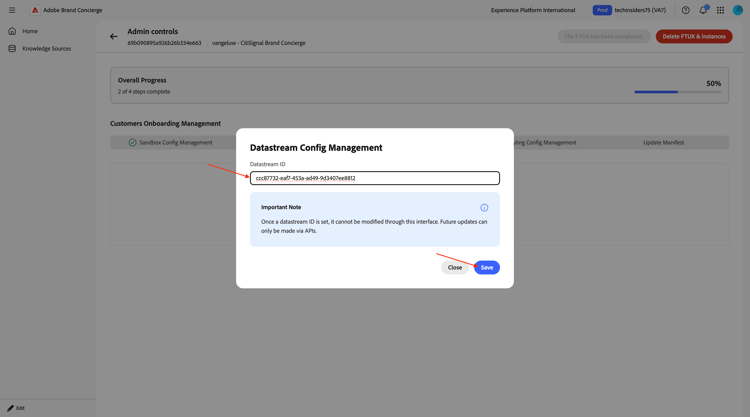Image resolution: width=750 pixels, height=417 pixels.
Task: Open the hamburger navigation menu
Action: click(12, 10)
